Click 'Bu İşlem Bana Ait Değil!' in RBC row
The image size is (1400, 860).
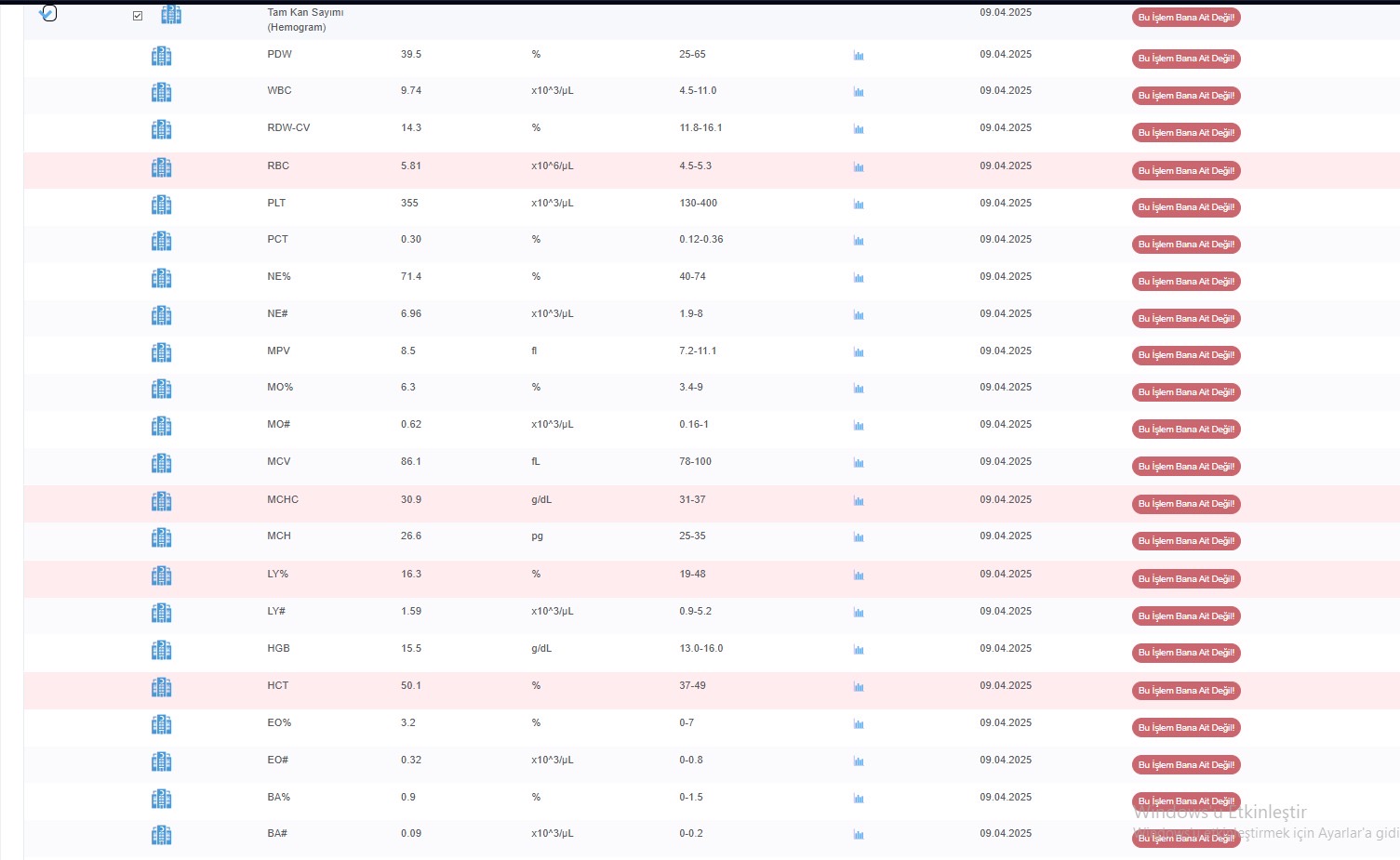1186,171
